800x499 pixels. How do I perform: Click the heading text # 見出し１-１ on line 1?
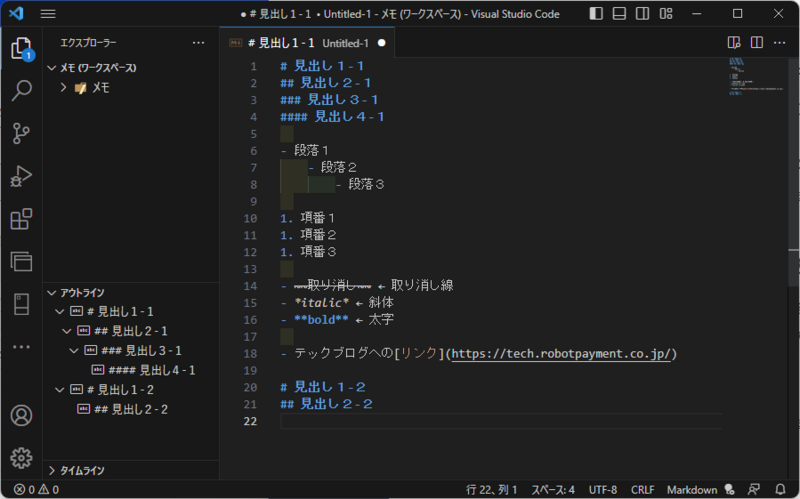[x=322, y=66]
